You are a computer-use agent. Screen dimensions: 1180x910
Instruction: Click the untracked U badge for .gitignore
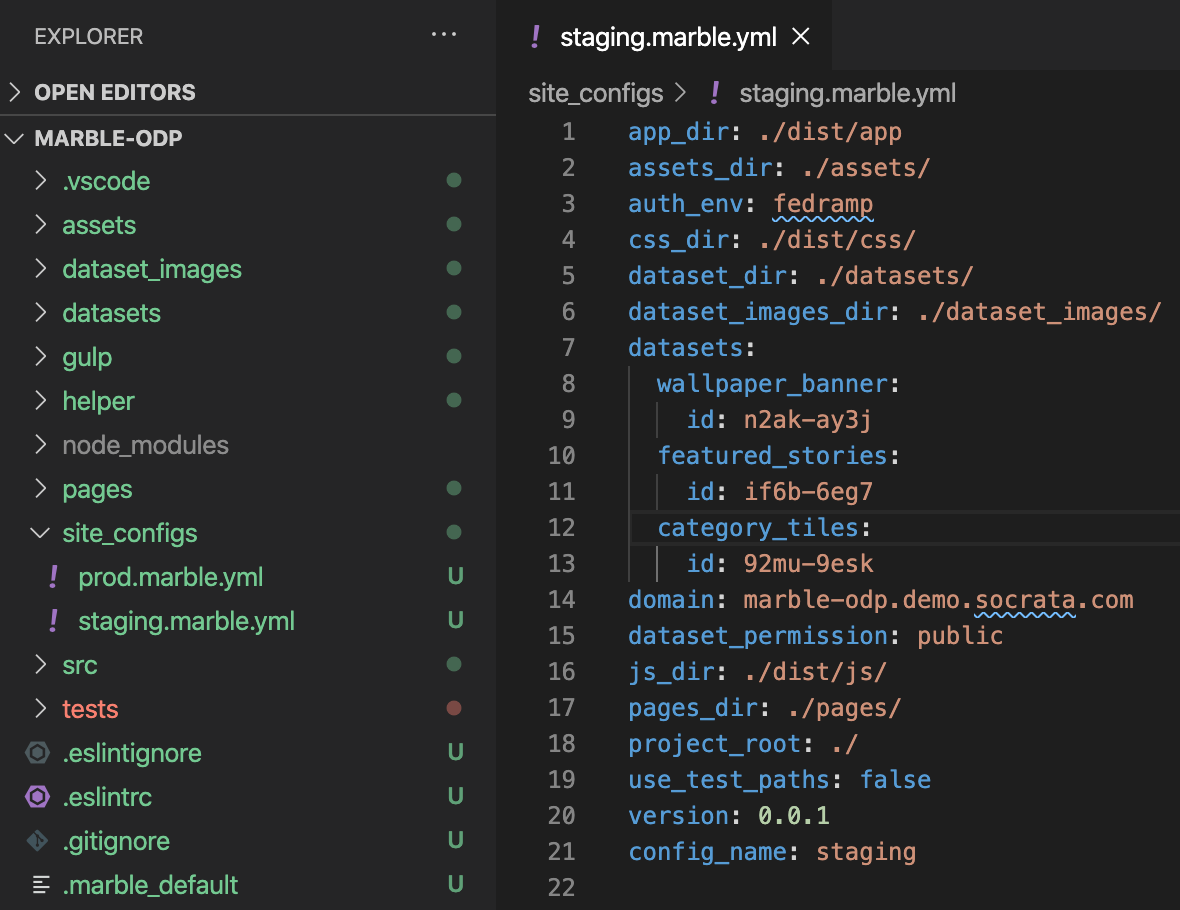[x=455, y=840]
